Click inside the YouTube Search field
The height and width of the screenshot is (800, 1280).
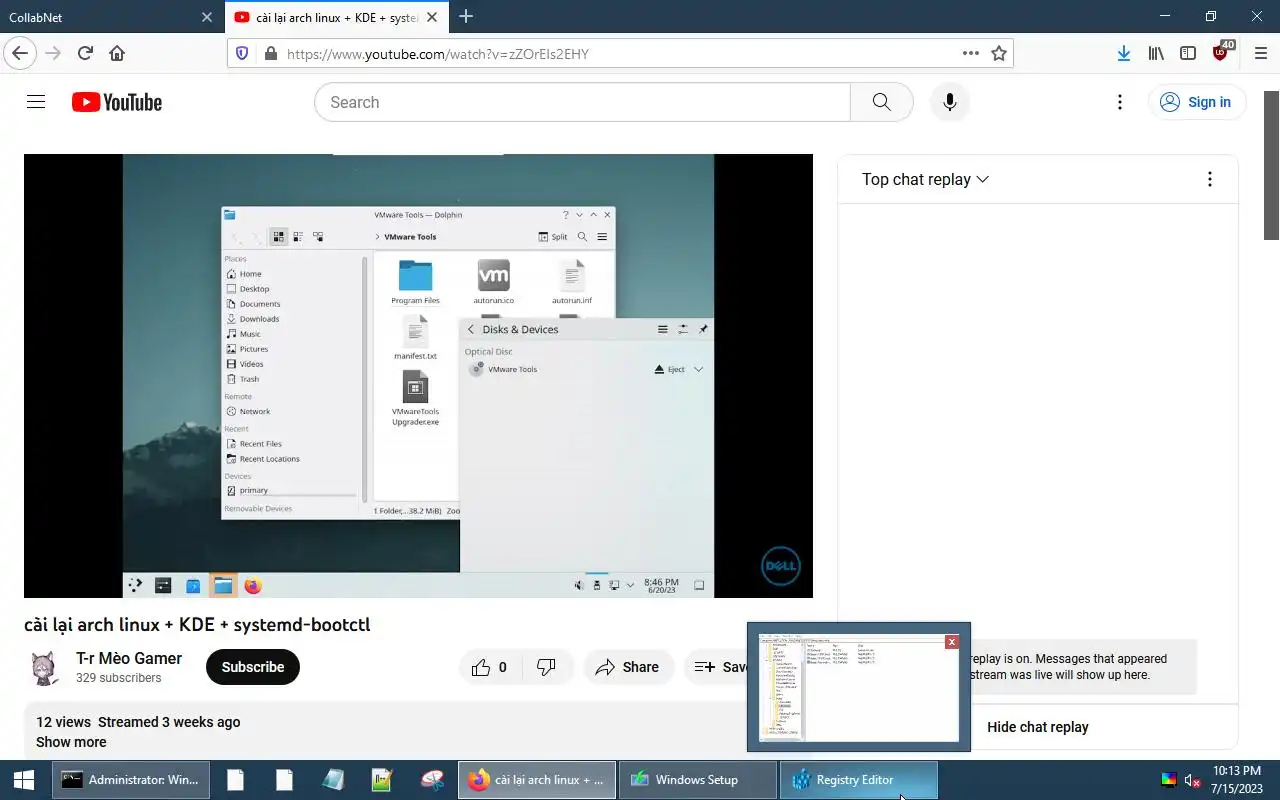point(582,102)
